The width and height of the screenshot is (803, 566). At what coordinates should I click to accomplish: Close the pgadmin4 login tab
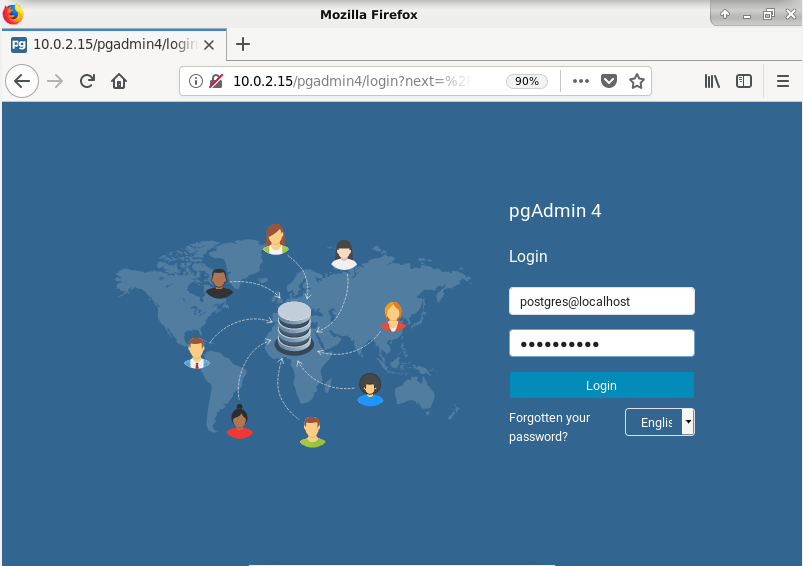point(209,44)
